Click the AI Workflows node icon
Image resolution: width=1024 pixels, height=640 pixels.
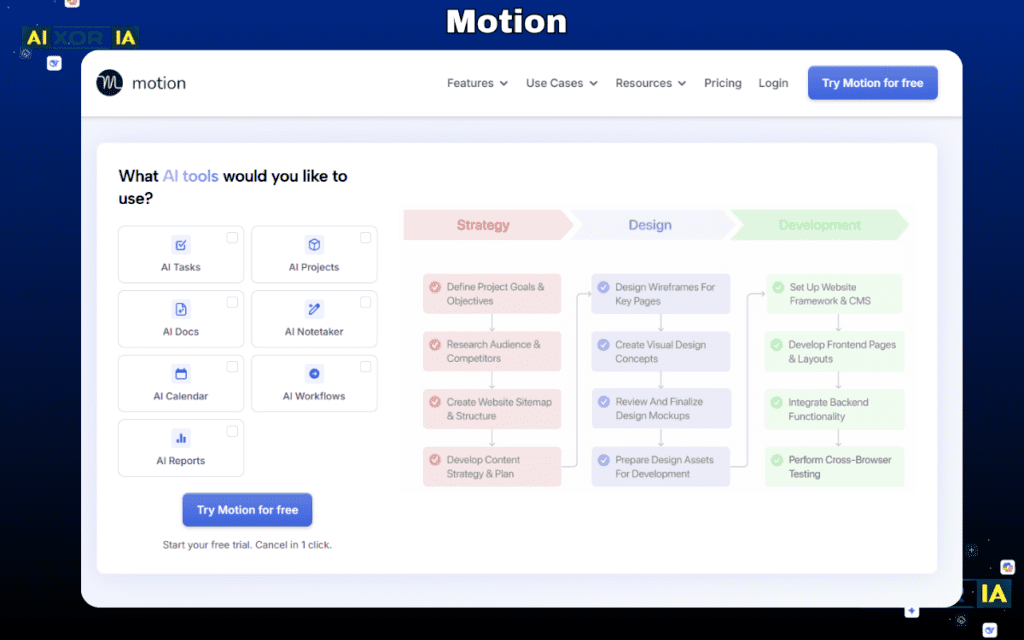point(314,373)
